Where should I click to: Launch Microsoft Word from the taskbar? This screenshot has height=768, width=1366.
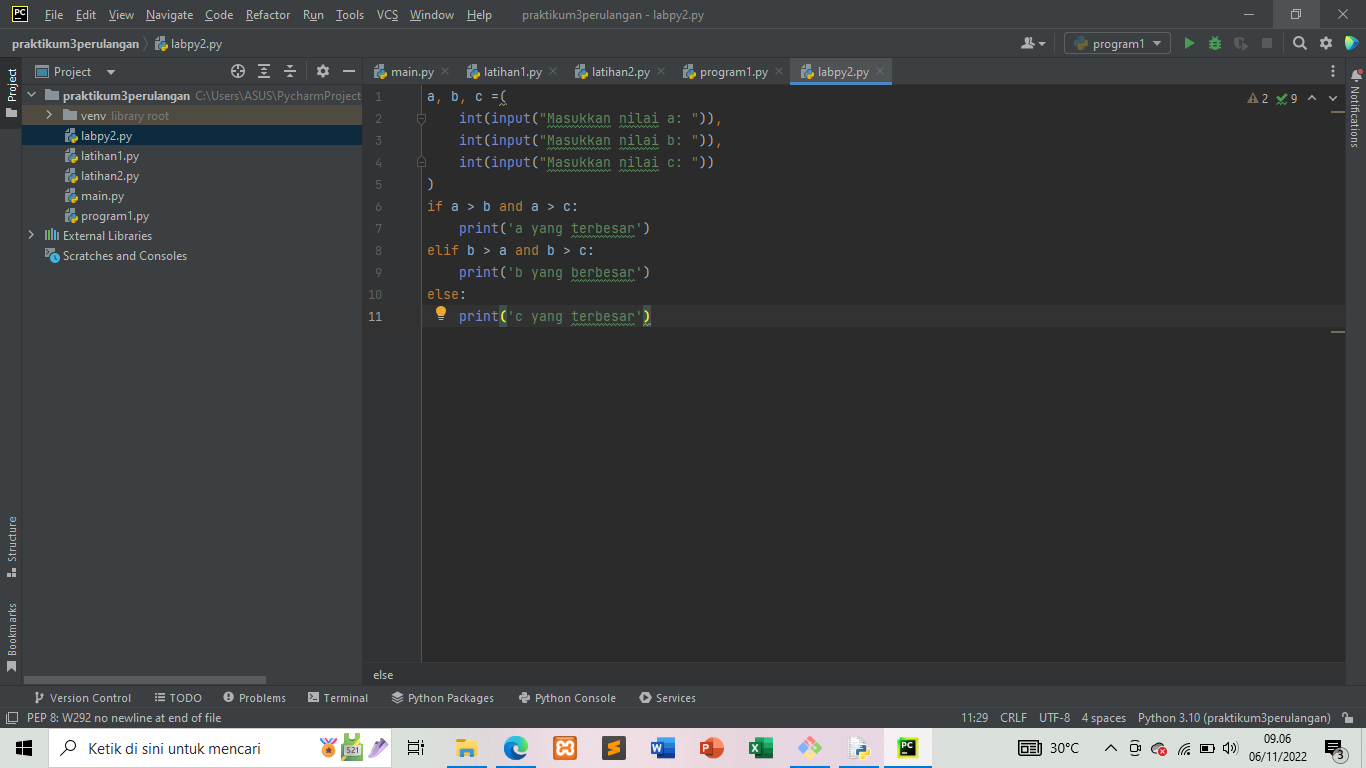pyautogui.click(x=662, y=747)
